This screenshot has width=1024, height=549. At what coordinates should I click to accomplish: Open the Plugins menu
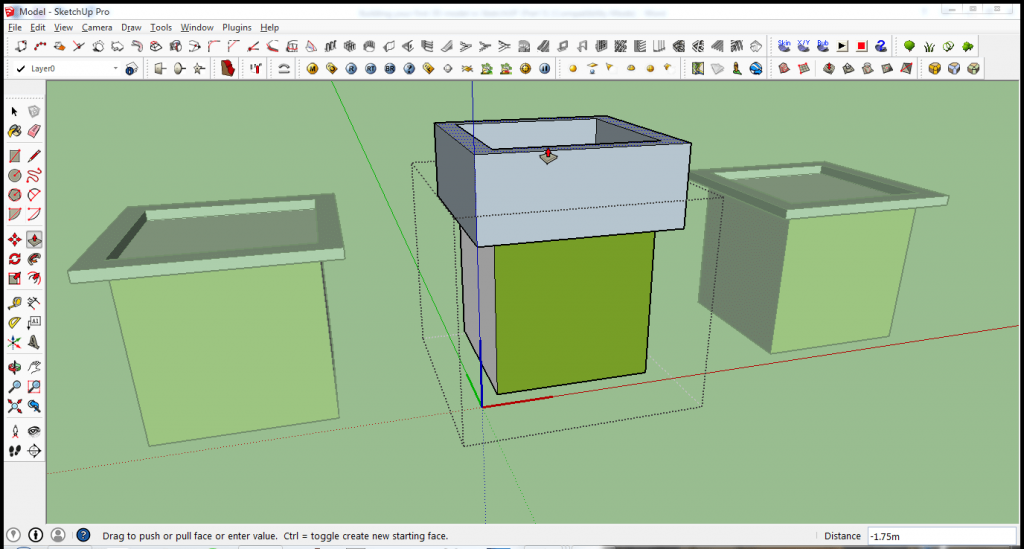236,27
